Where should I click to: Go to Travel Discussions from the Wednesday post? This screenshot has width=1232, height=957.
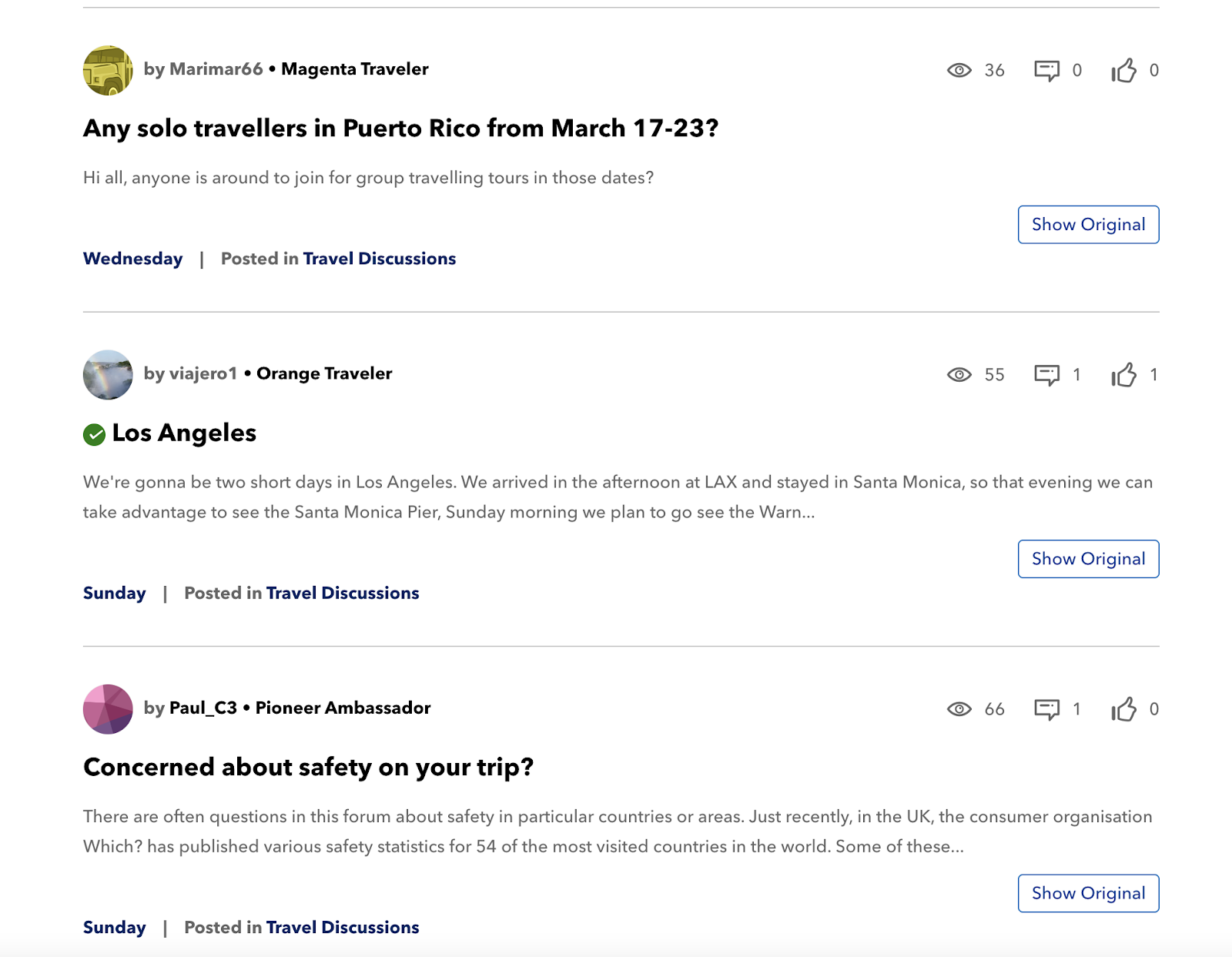pos(379,259)
